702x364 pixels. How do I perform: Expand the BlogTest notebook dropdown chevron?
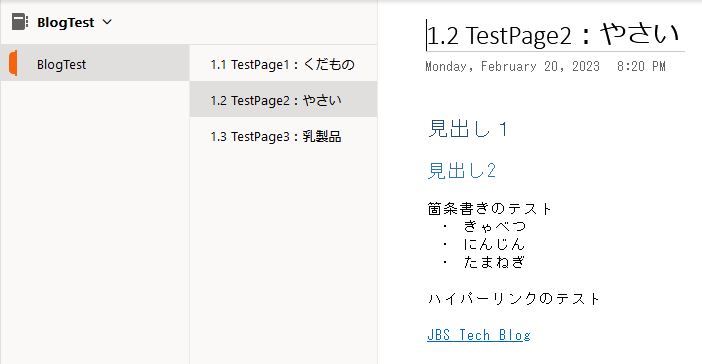coord(107,22)
